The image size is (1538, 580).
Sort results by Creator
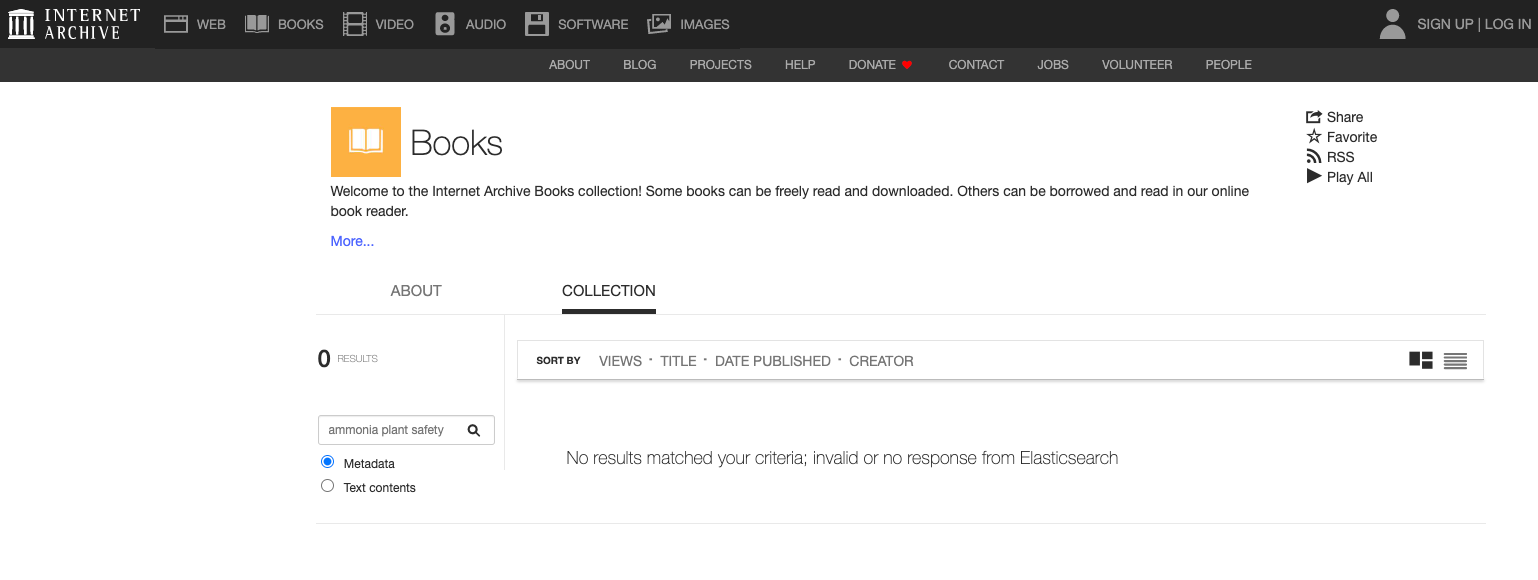(x=881, y=361)
